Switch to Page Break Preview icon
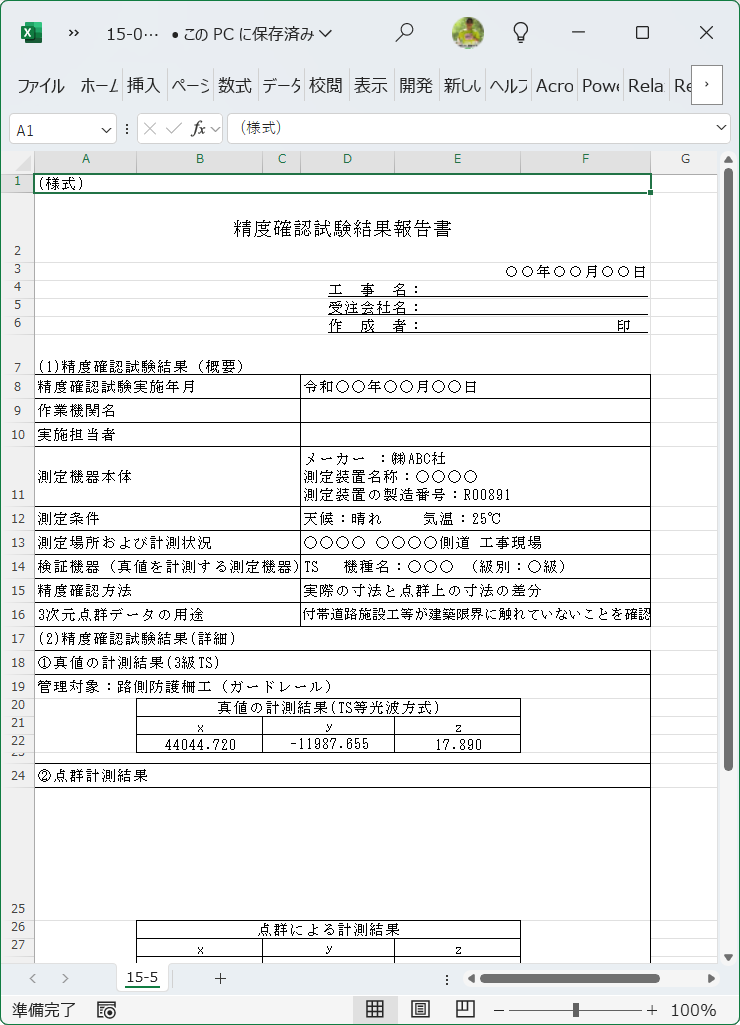This screenshot has height=1025, width=740. click(465, 1009)
